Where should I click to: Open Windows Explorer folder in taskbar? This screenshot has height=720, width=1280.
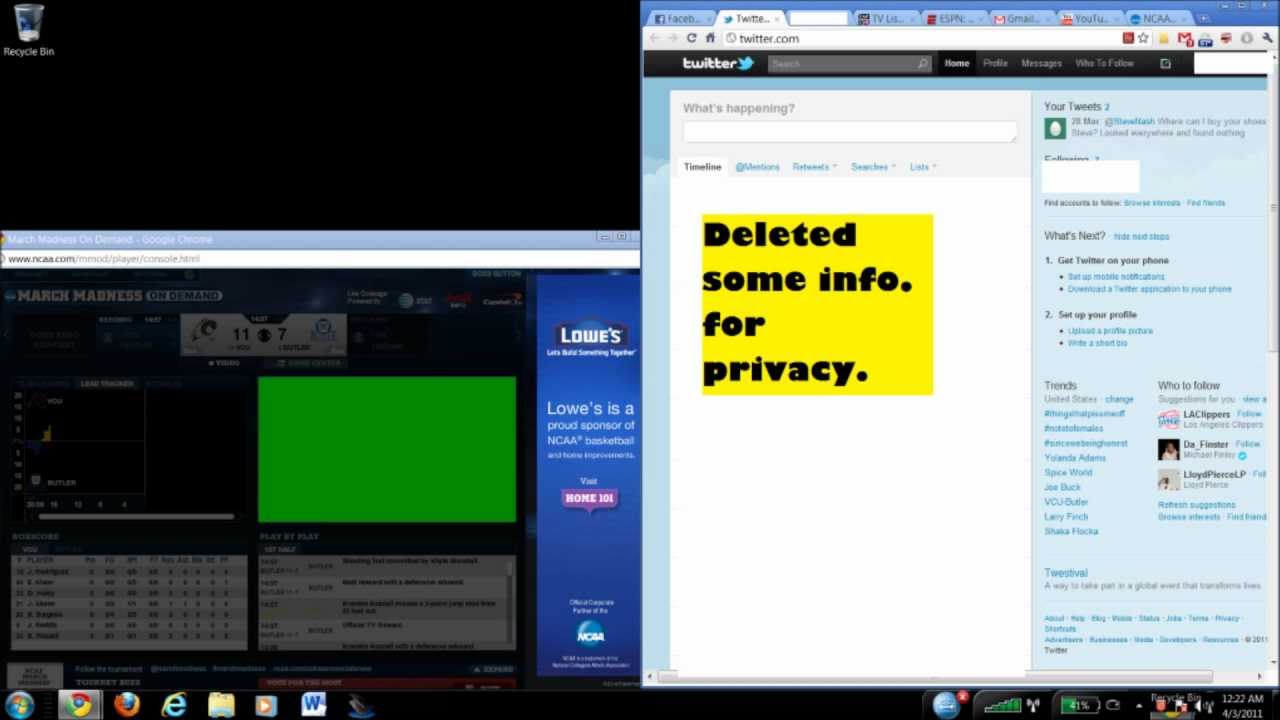click(221, 705)
